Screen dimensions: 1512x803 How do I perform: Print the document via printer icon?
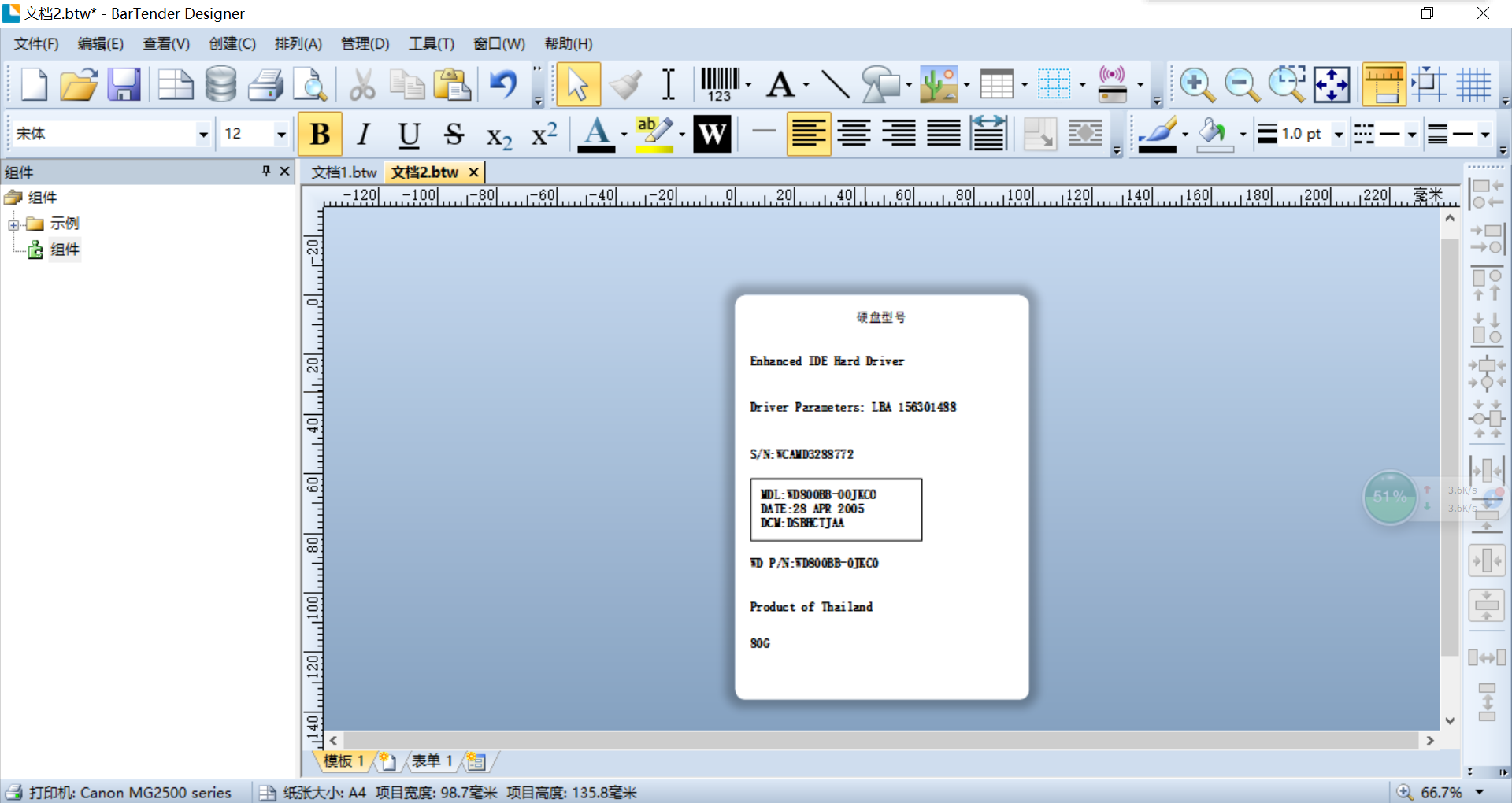266,85
